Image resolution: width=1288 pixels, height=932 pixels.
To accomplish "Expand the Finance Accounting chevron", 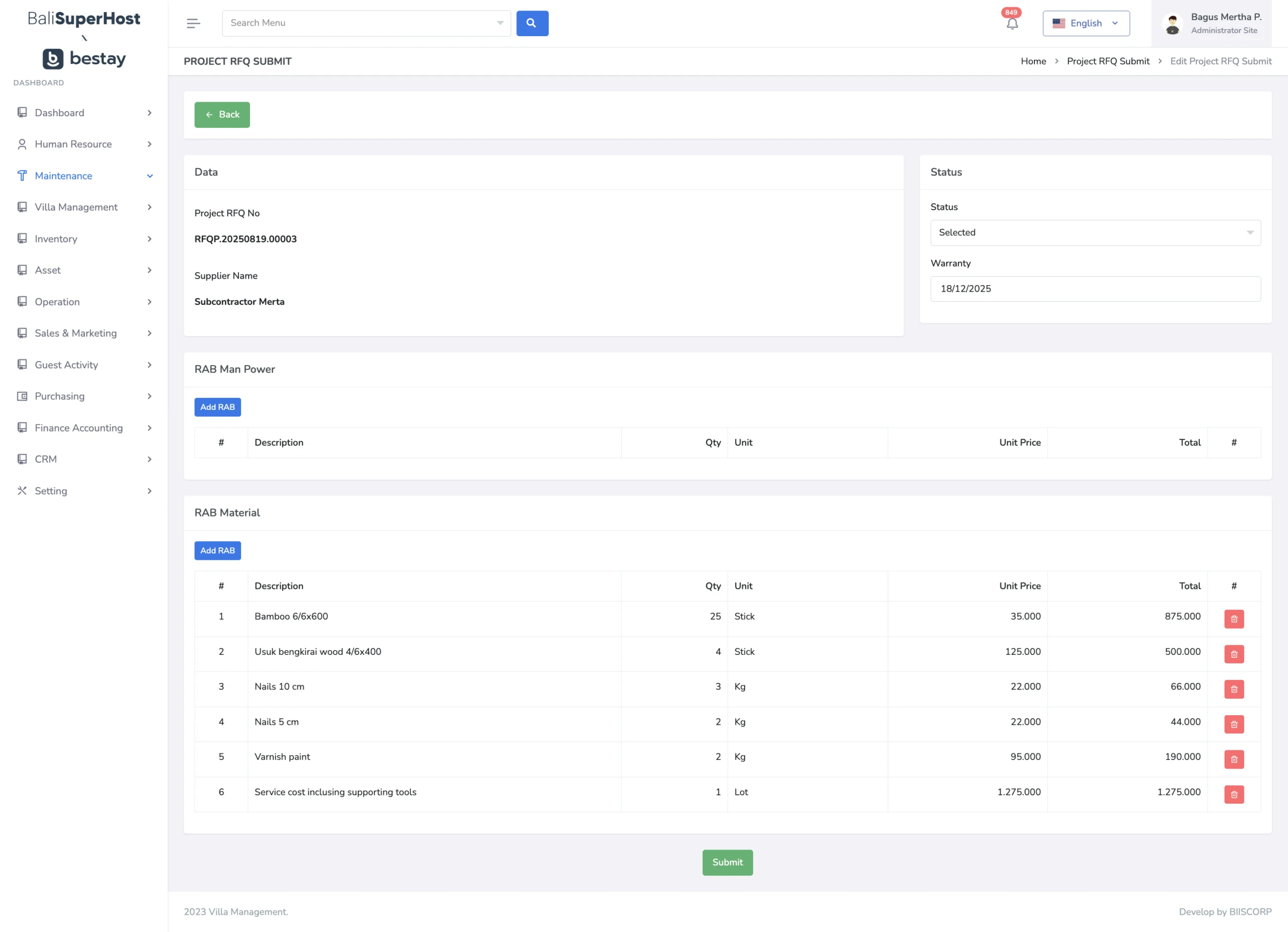I will click(149, 428).
